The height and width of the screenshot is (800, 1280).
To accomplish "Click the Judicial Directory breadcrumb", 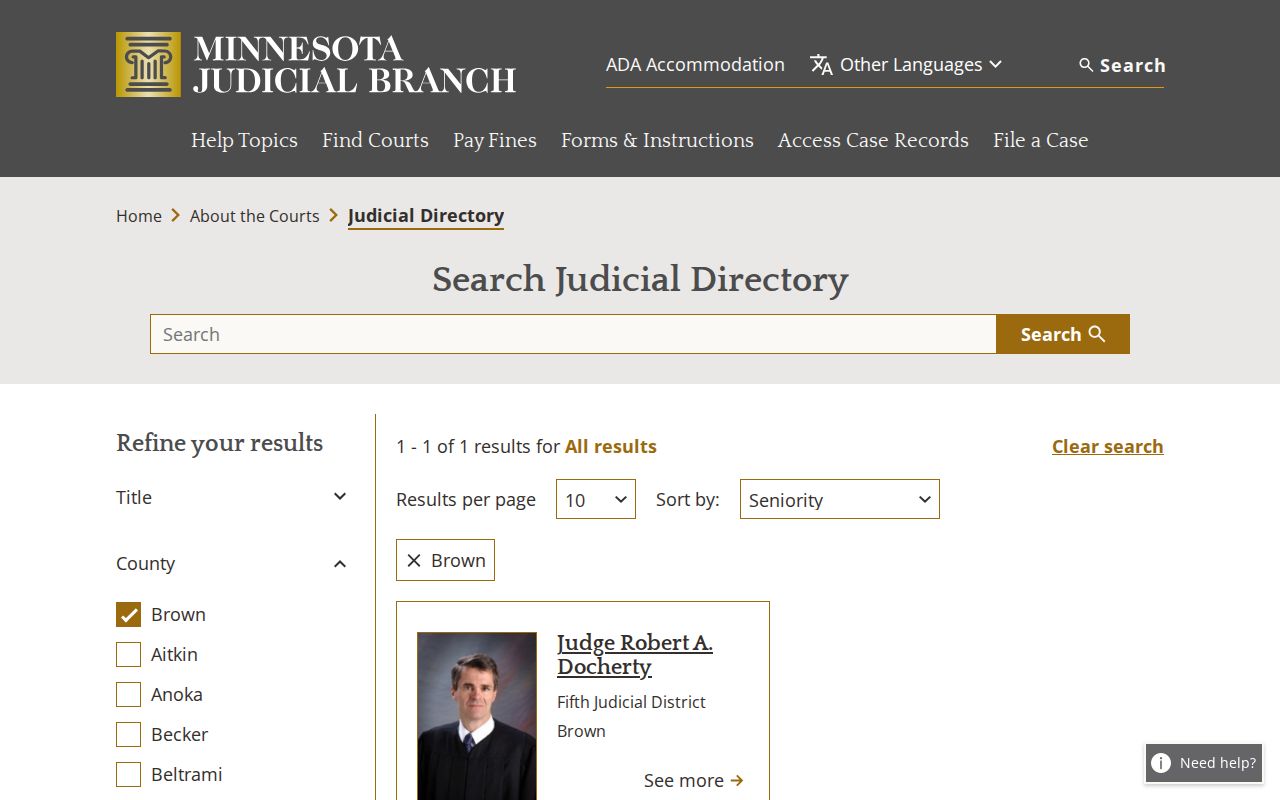I will coord(426,216).
